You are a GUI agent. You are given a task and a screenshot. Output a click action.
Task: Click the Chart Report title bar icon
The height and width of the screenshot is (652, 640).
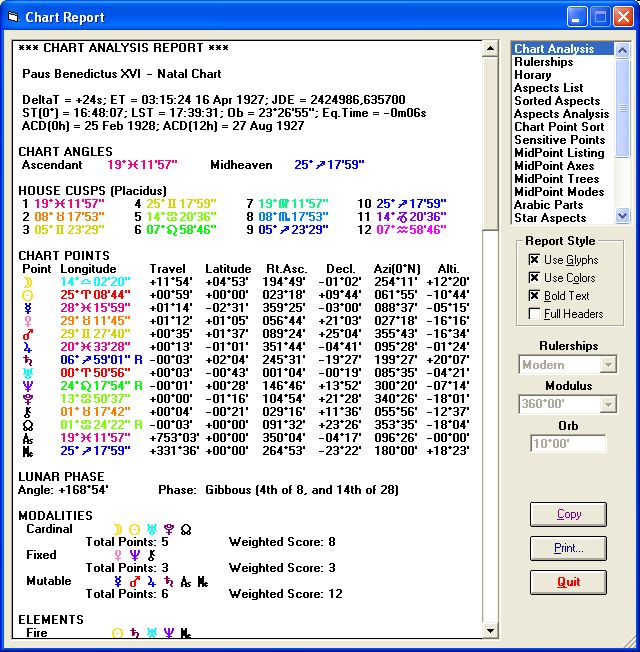(x=12, y=17)
